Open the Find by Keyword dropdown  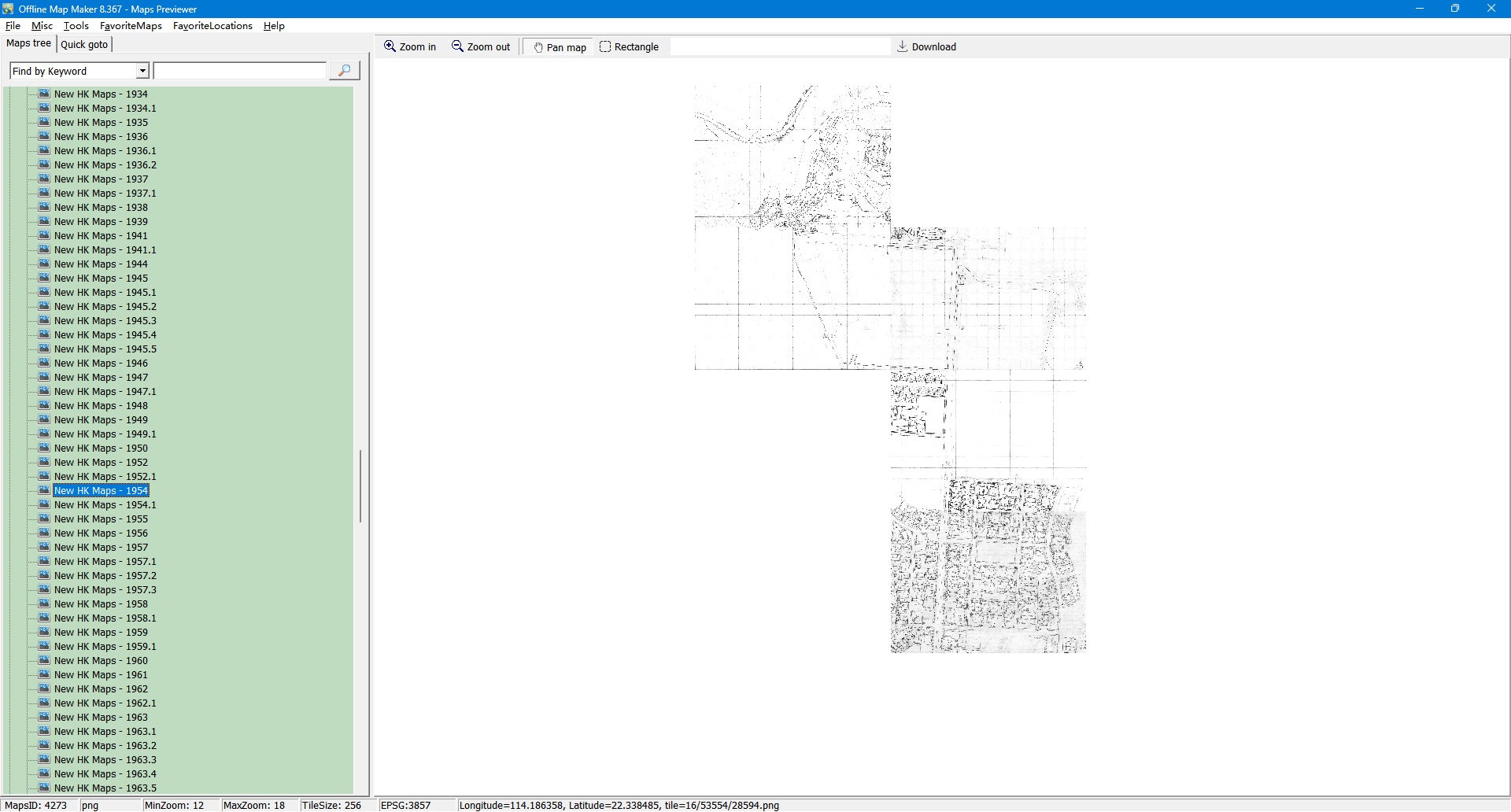[142, 72]
